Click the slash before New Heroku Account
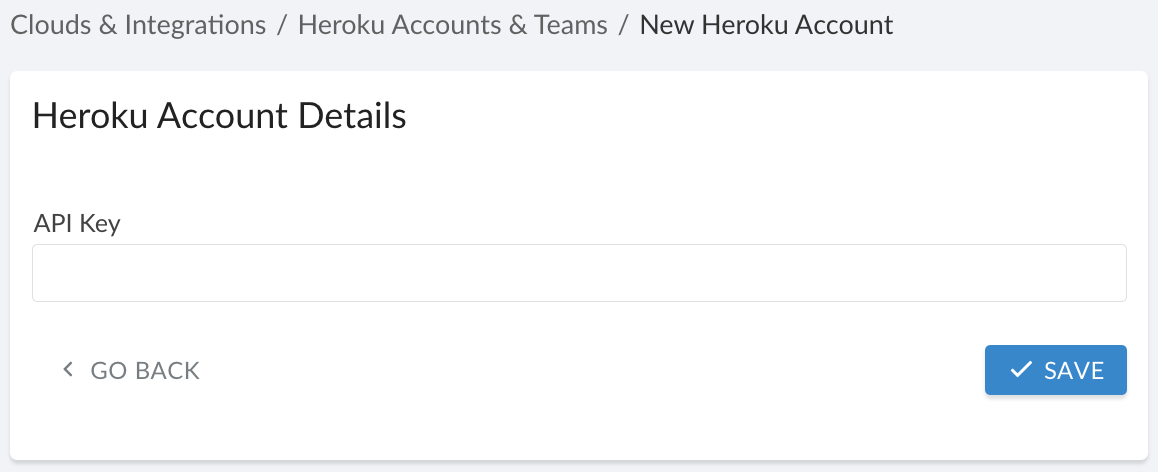This screenshot has height=472, width=1158. click(624, 24)
